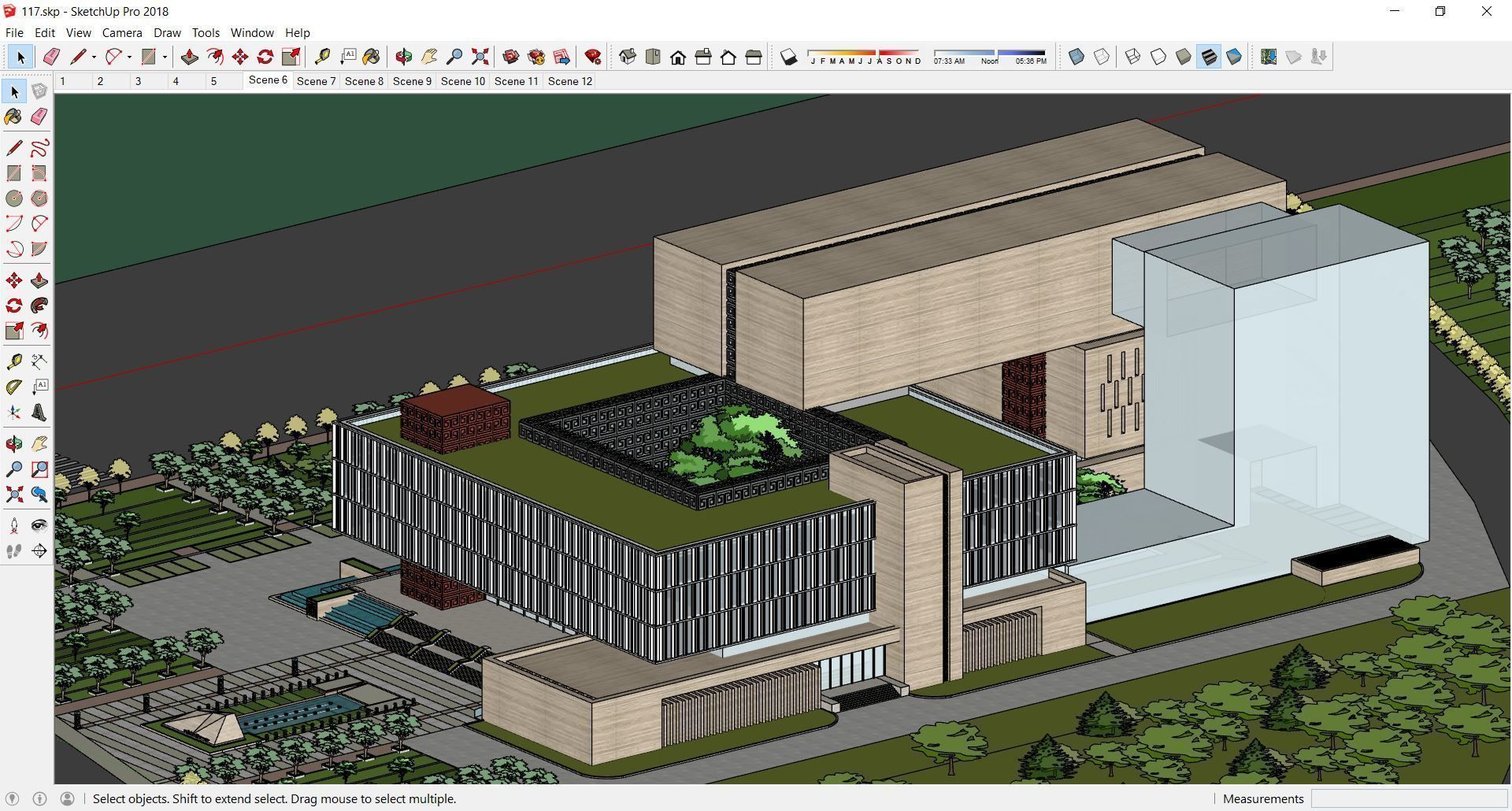Viewport: 1512px width, 811px height.
Task: Choose the Axes tool
Action: click(x=14, y=412)
